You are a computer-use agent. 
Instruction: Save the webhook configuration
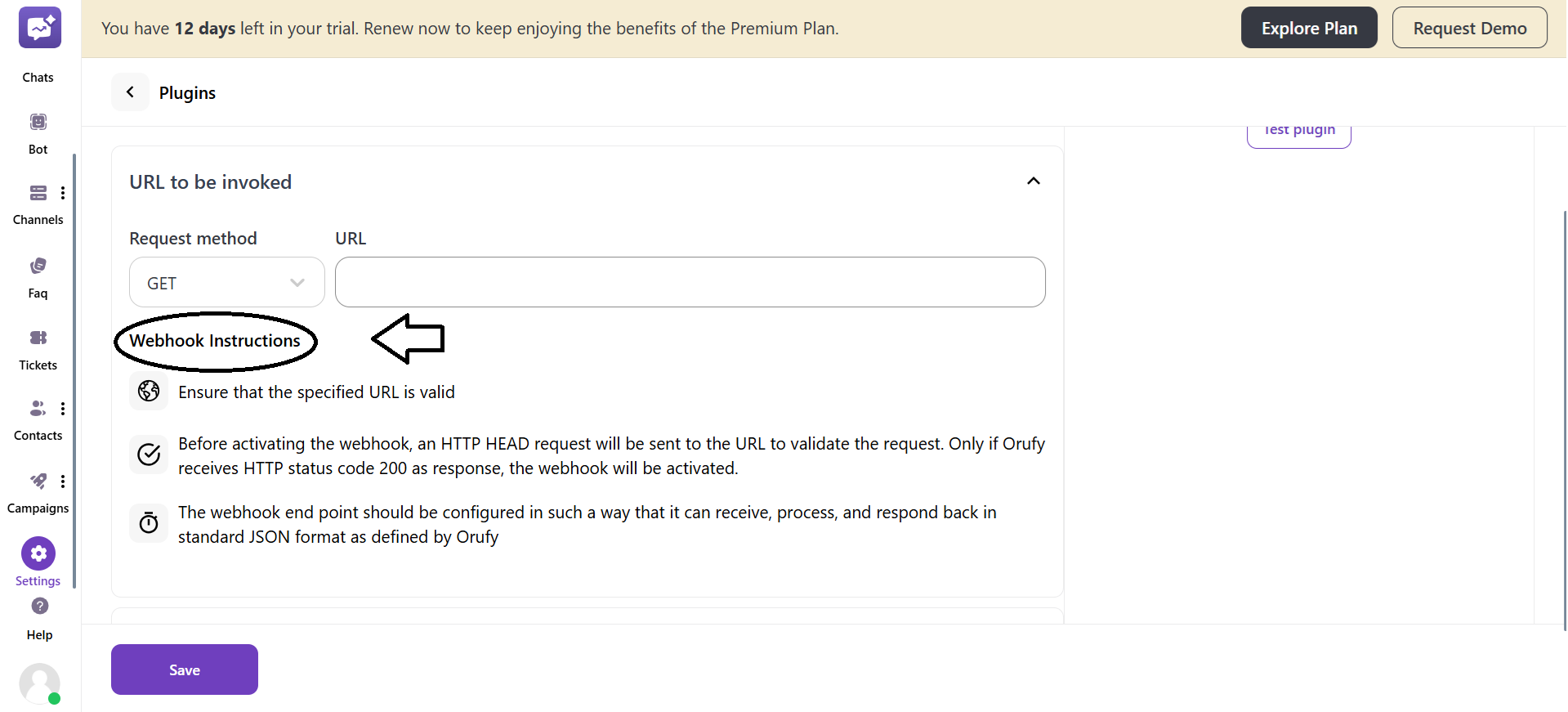coord(184,669)
